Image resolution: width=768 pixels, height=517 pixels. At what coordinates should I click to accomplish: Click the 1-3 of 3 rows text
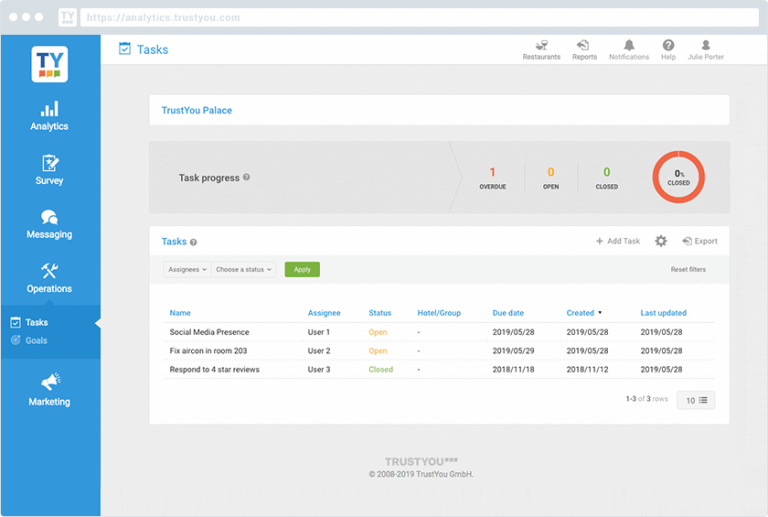click(647, 399)
